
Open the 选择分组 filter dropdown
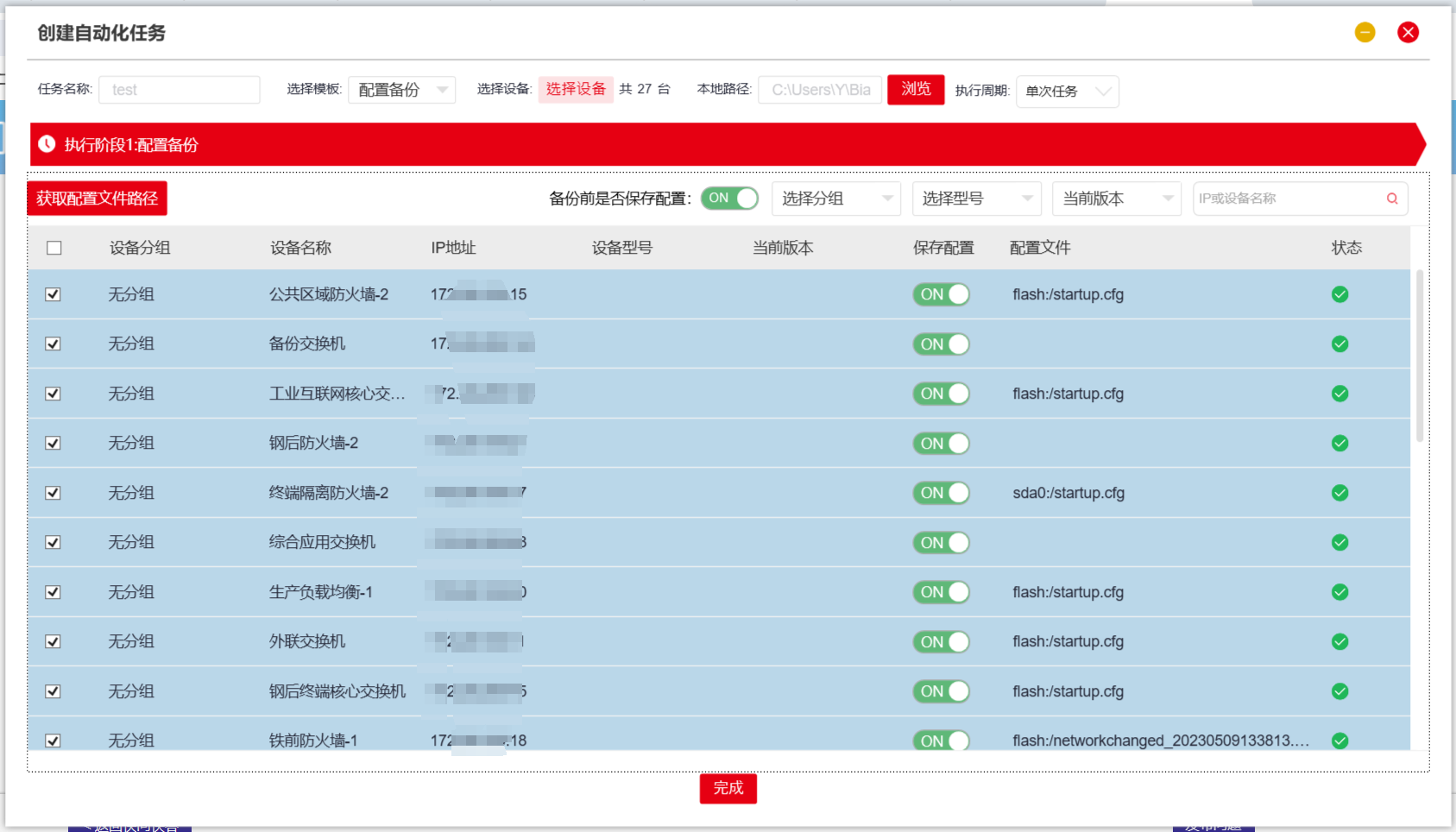tap(835, 199)
